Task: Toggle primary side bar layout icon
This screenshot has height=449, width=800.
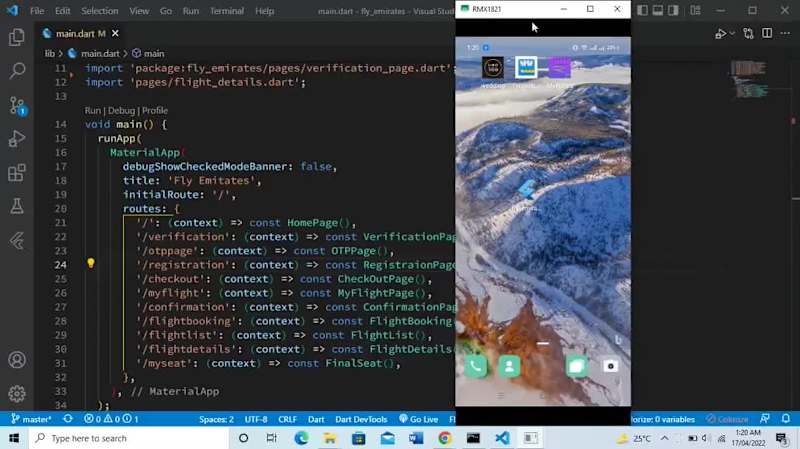Action: click(643, 10)
